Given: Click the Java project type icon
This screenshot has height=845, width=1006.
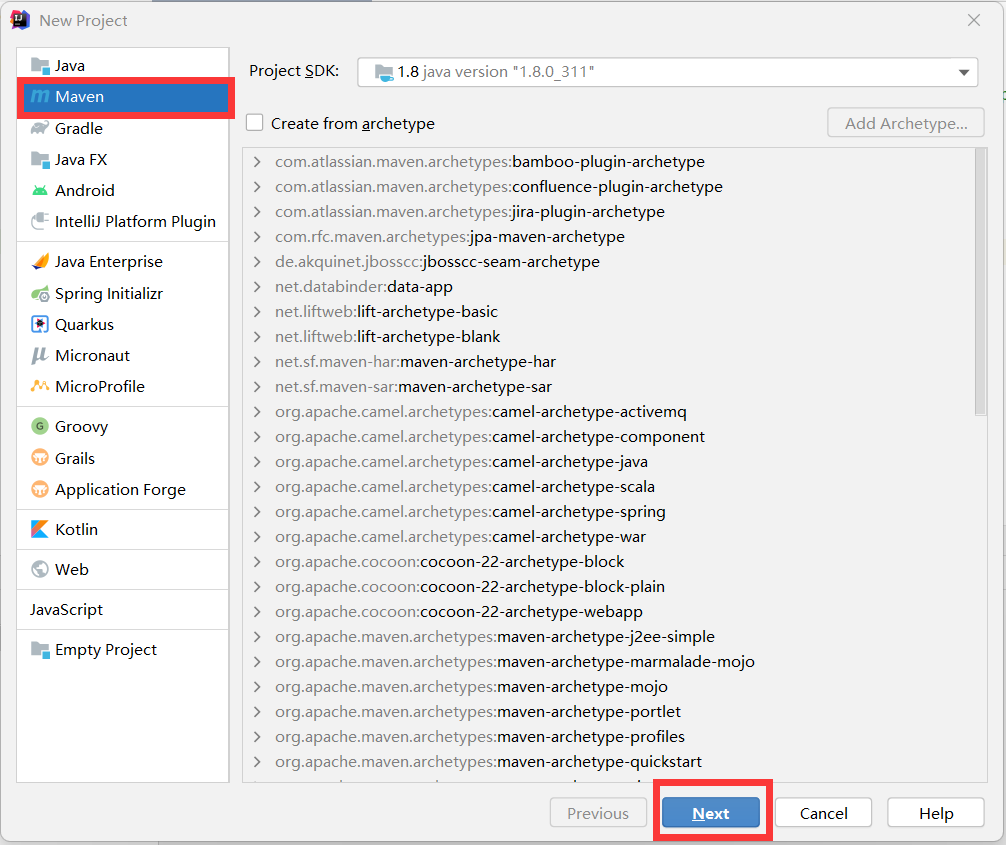Looking at the screenshot, I should point(40,65).
